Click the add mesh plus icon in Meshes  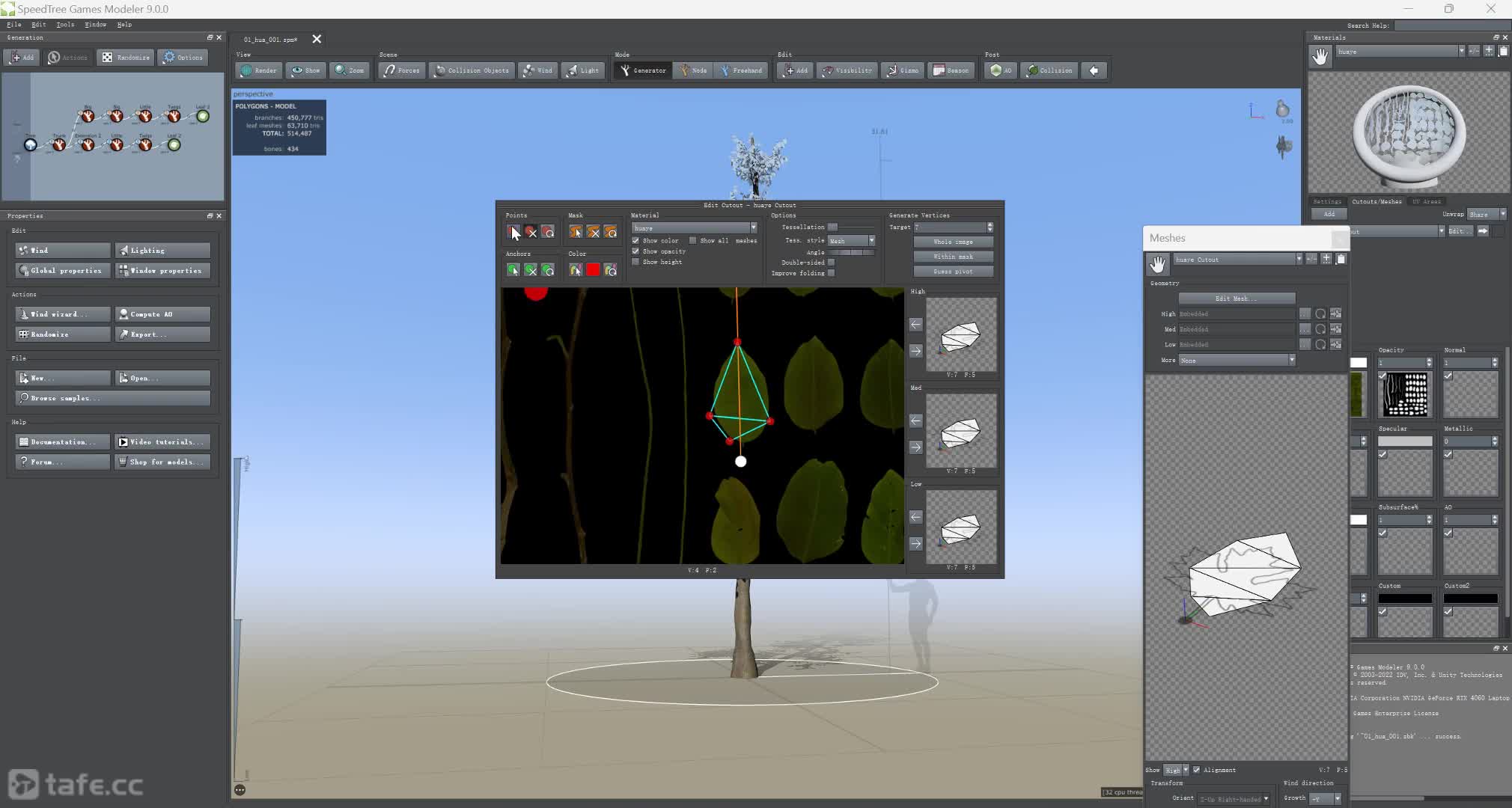coord(1326,259)
